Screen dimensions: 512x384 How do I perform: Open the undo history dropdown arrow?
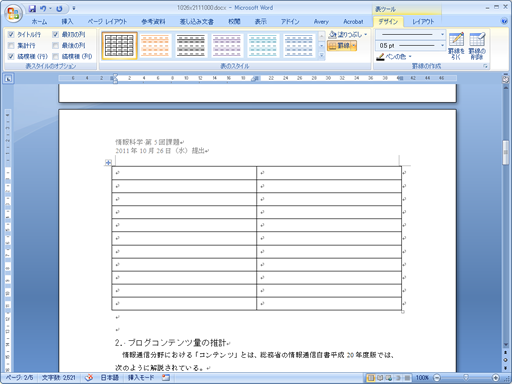click(x=50, y=9)
